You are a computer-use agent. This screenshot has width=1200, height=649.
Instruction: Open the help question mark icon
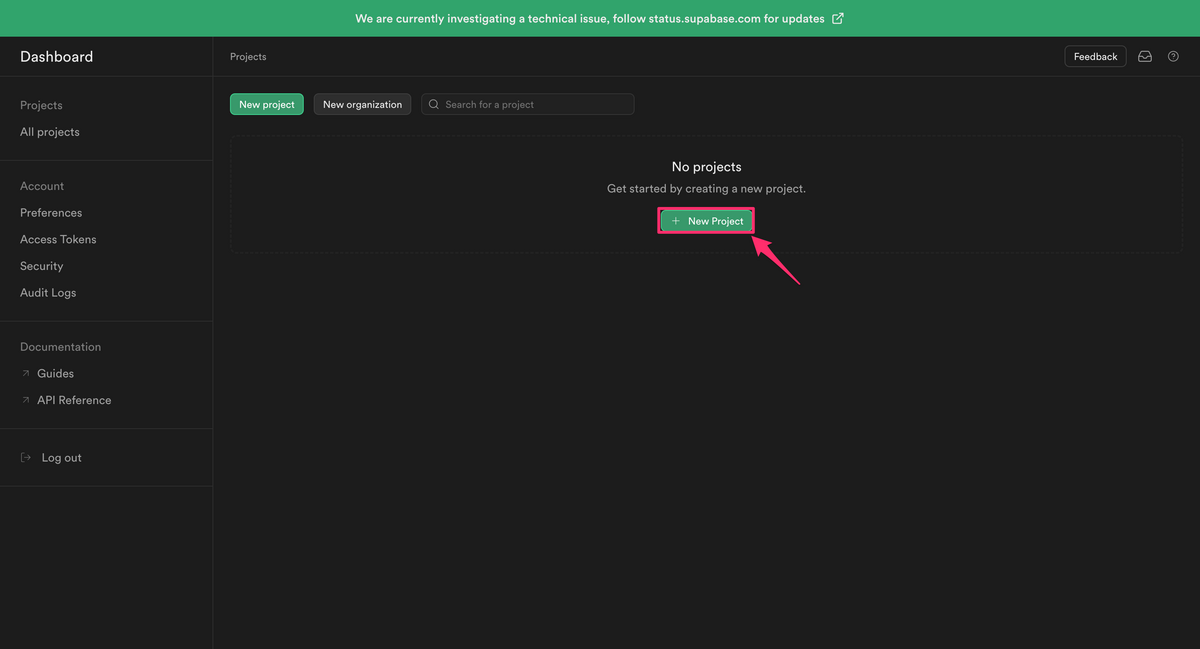click(1174, 57)
